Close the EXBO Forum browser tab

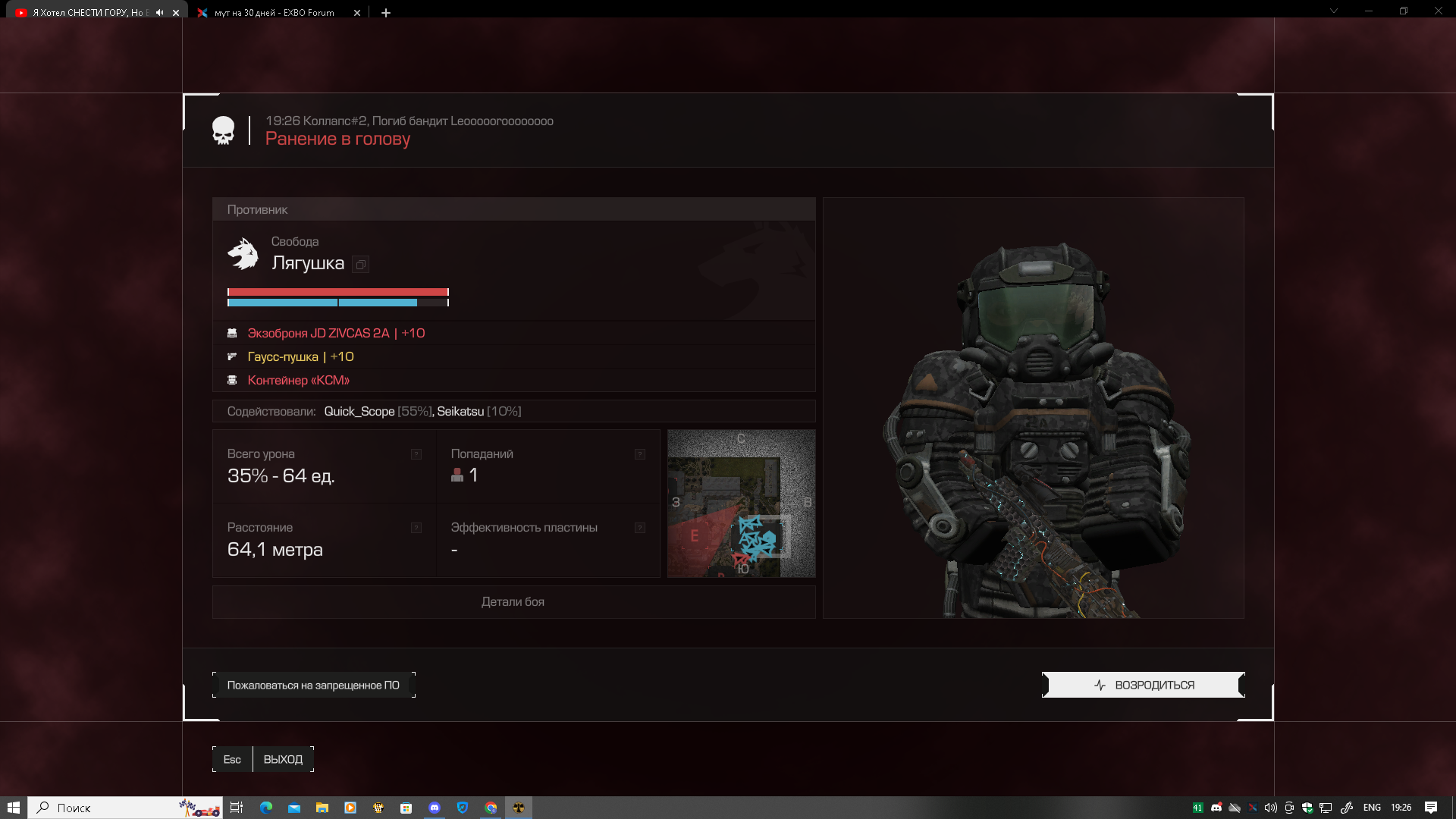[357, 12]
